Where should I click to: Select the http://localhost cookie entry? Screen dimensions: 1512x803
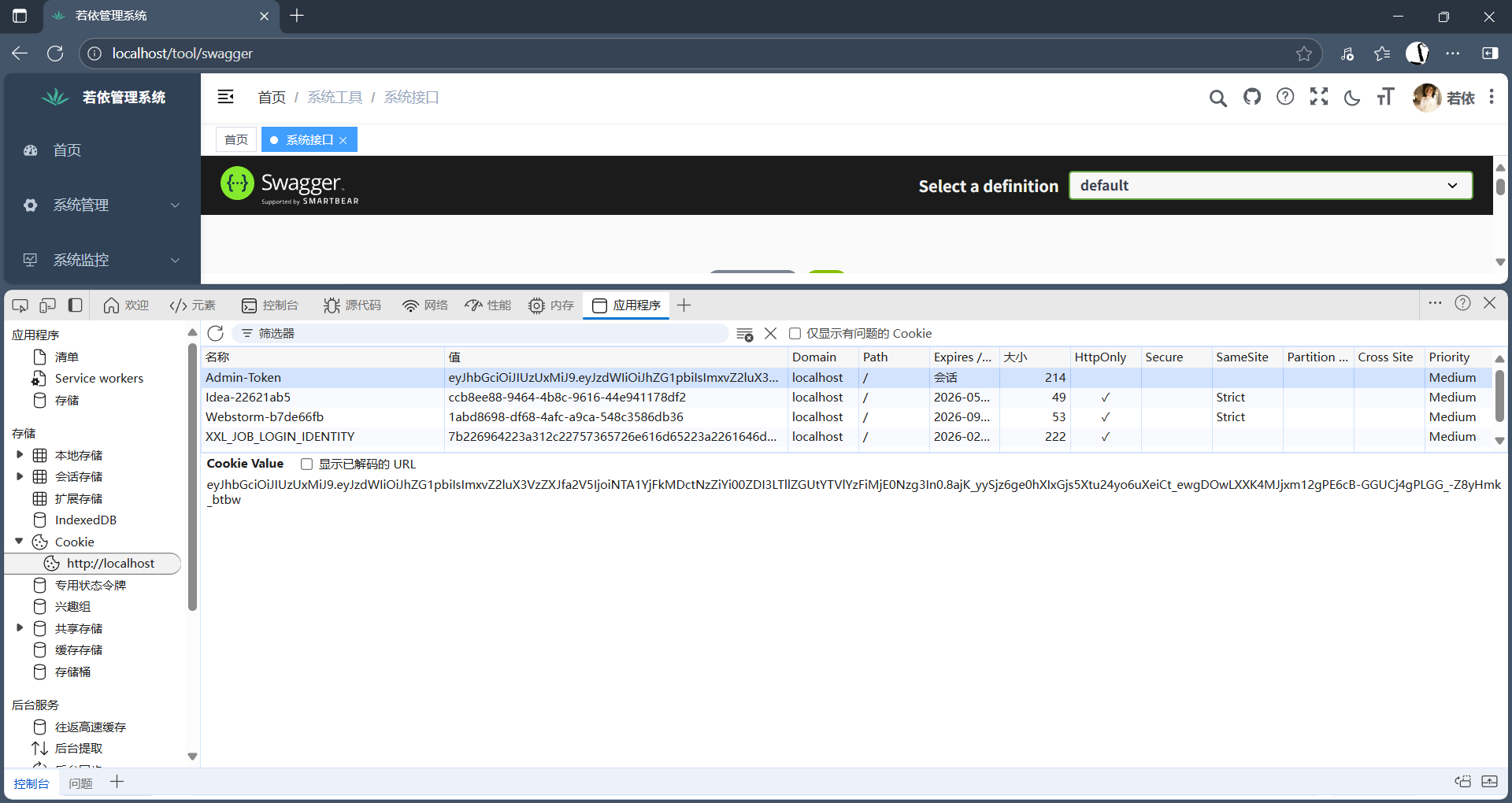(93, 564)
